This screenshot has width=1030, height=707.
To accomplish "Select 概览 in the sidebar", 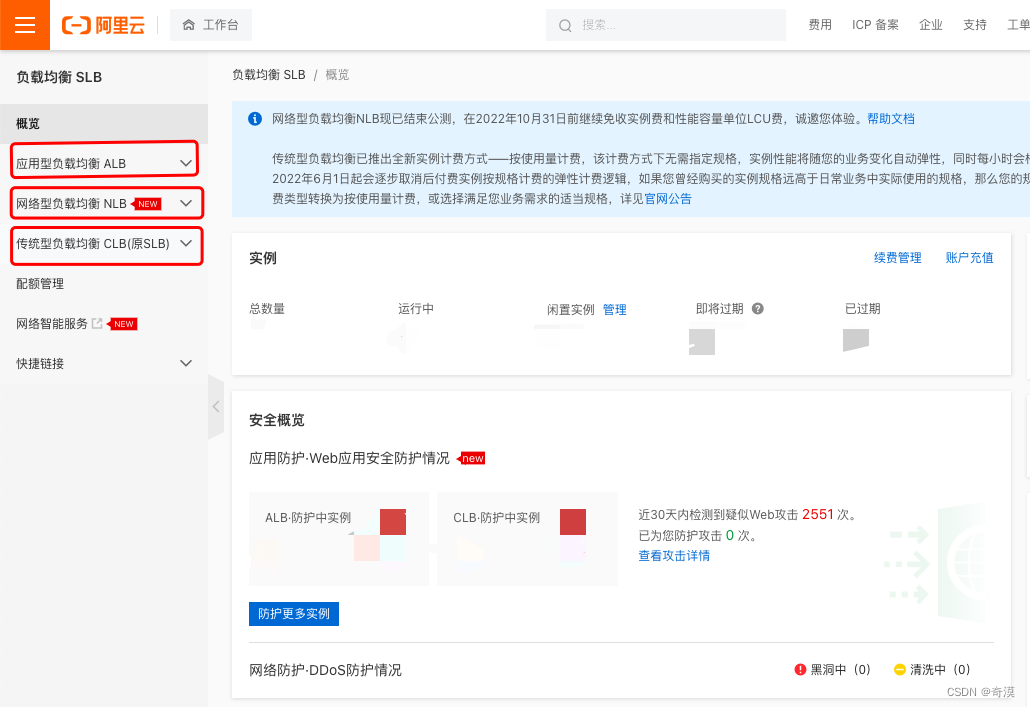I will coord(104,124).
